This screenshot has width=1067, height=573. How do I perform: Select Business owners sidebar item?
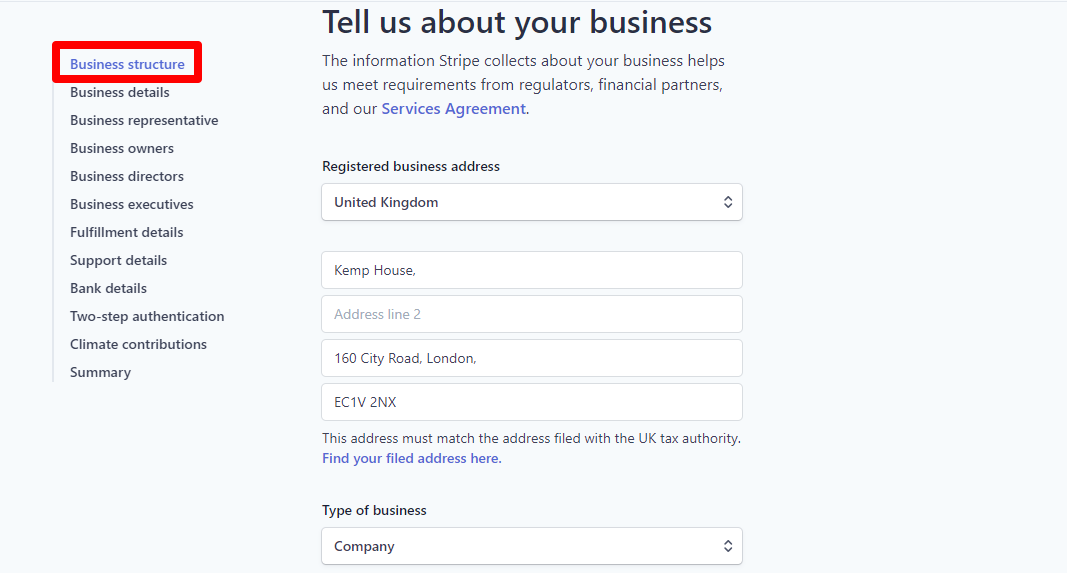point(122,148)
